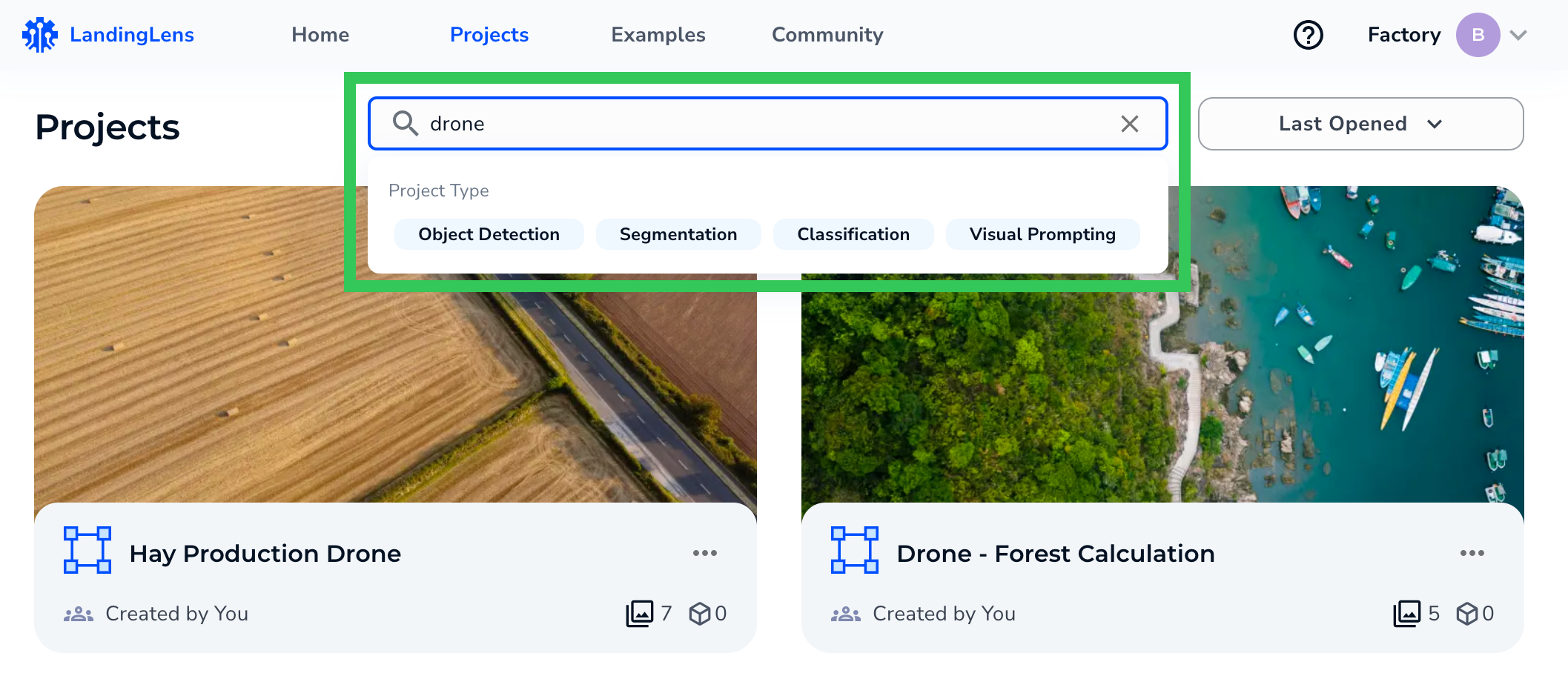
Task: Open the Last Opened sort dropdown
Action: (x=1360, y=124)
